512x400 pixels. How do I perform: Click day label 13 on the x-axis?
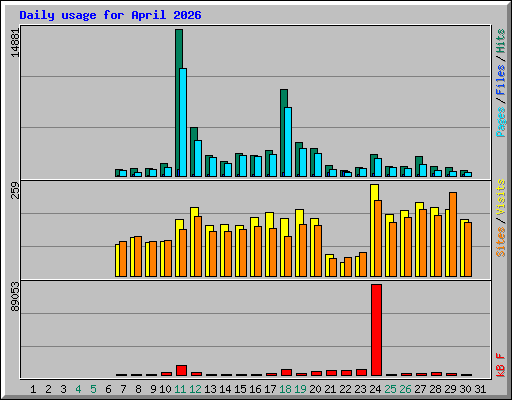click(x=210, y=389)
